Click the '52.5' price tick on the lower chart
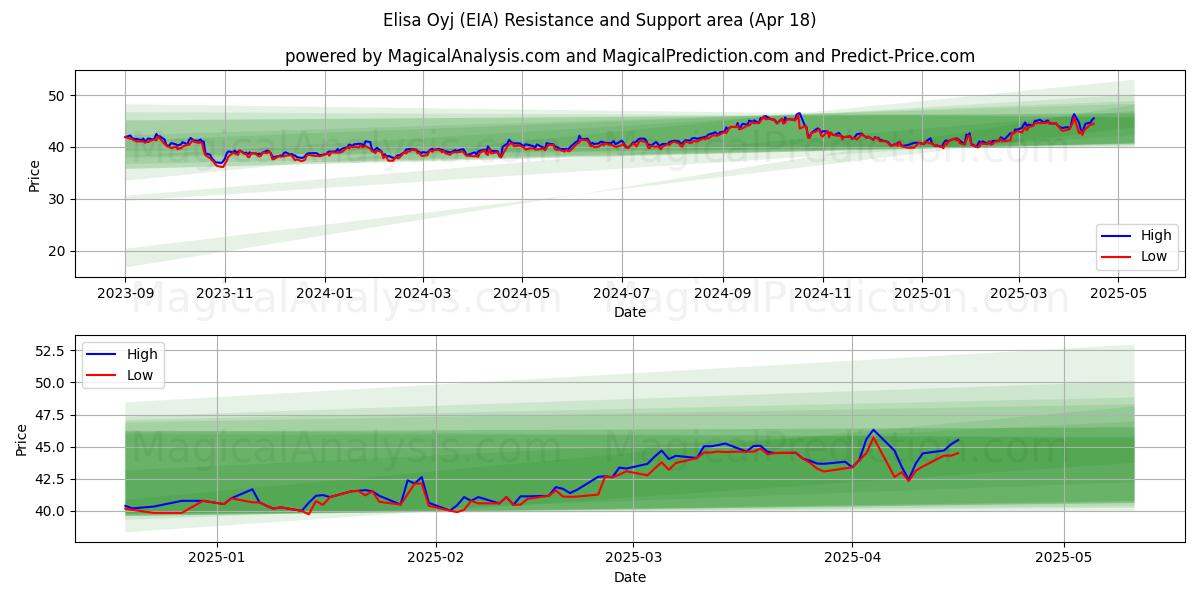 pyautogui.click(x=52, y=351)
